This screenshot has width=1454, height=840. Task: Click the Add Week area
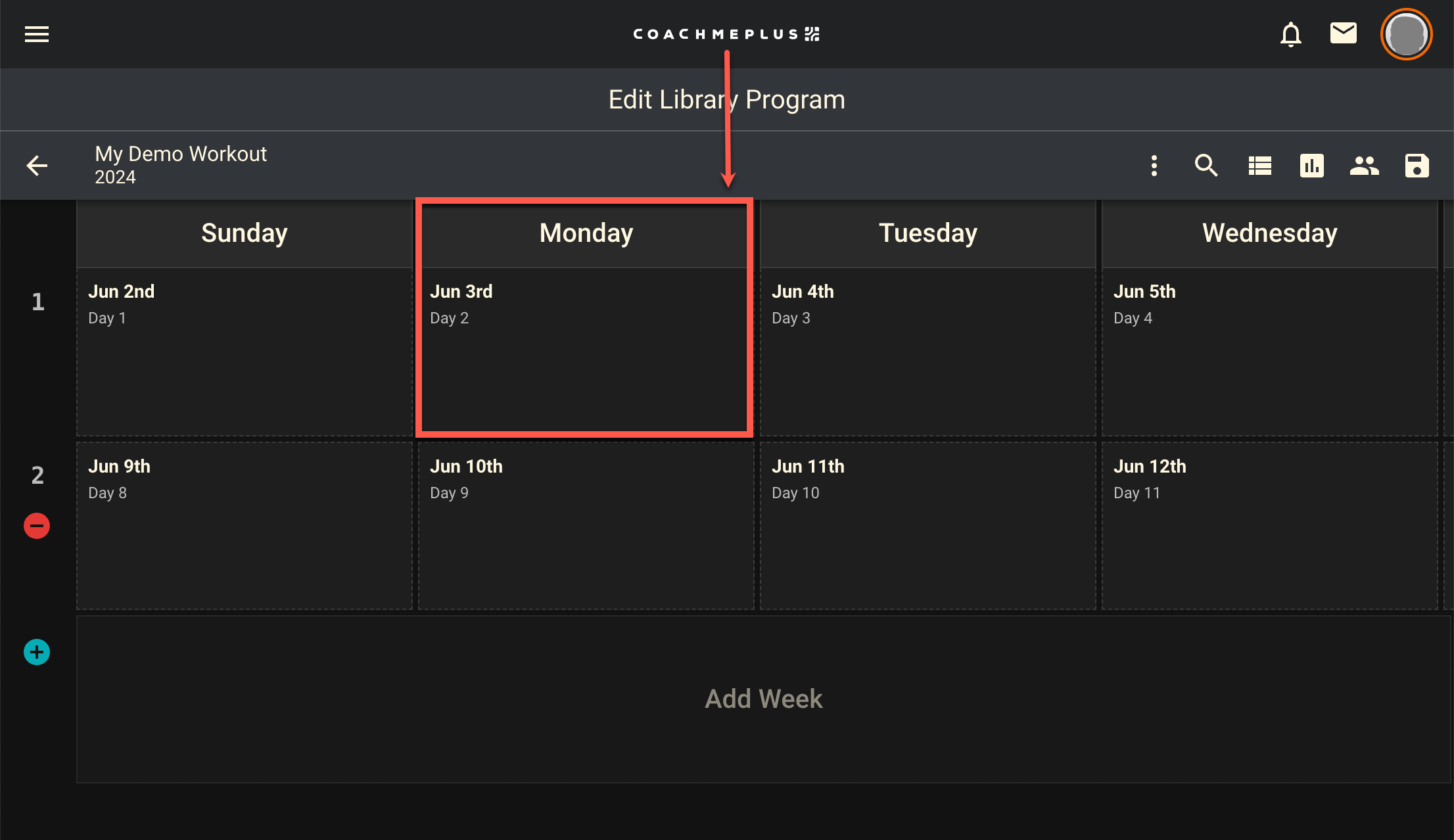point(763,699)
